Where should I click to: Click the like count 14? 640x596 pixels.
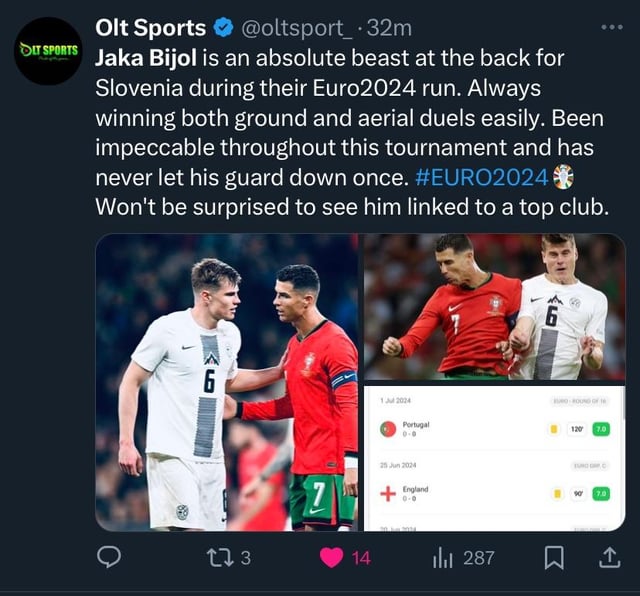pyautogui.click(x=361, y=558)
